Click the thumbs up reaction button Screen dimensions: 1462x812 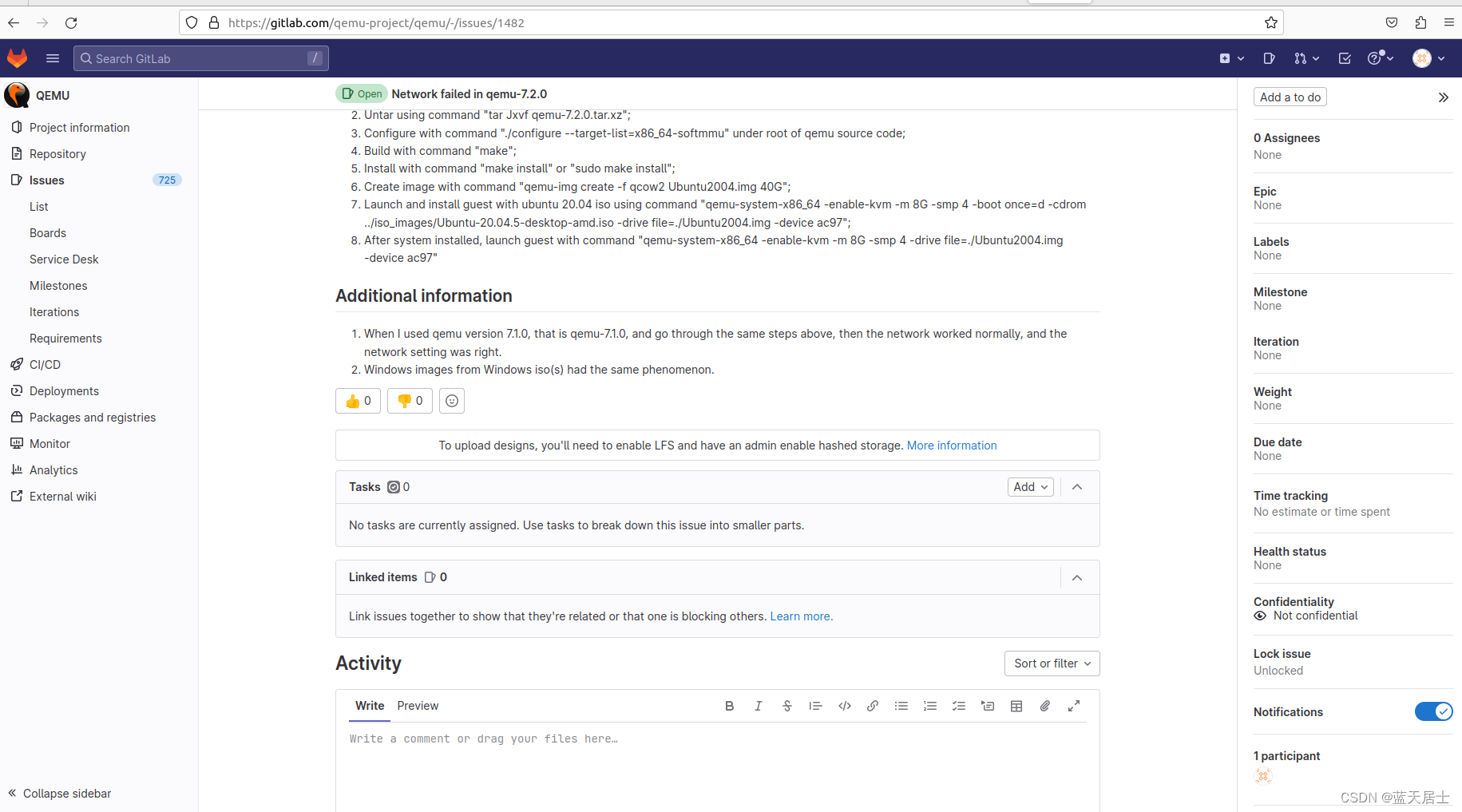tap(358, 401)
